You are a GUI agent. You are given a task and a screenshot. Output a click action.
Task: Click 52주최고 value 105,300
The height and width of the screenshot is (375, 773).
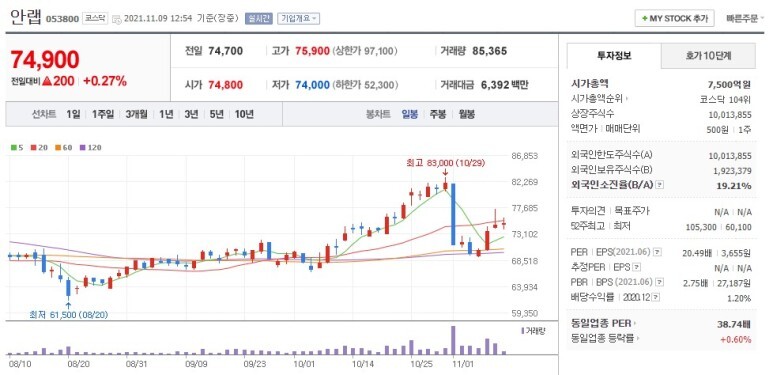[701, 227]
